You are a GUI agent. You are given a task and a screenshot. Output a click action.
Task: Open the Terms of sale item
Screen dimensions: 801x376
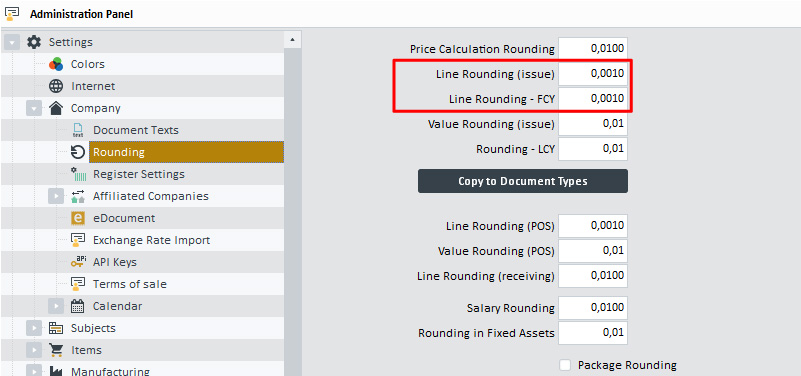(129, 284)
